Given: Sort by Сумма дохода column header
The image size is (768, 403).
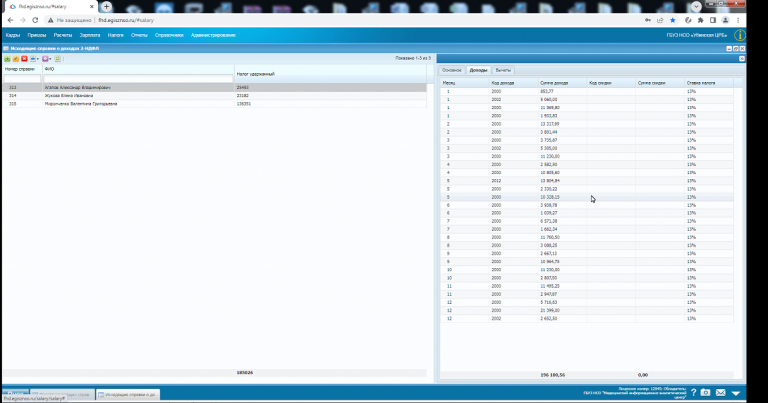Looking at the screenshot, I should [x=562, y=83].
